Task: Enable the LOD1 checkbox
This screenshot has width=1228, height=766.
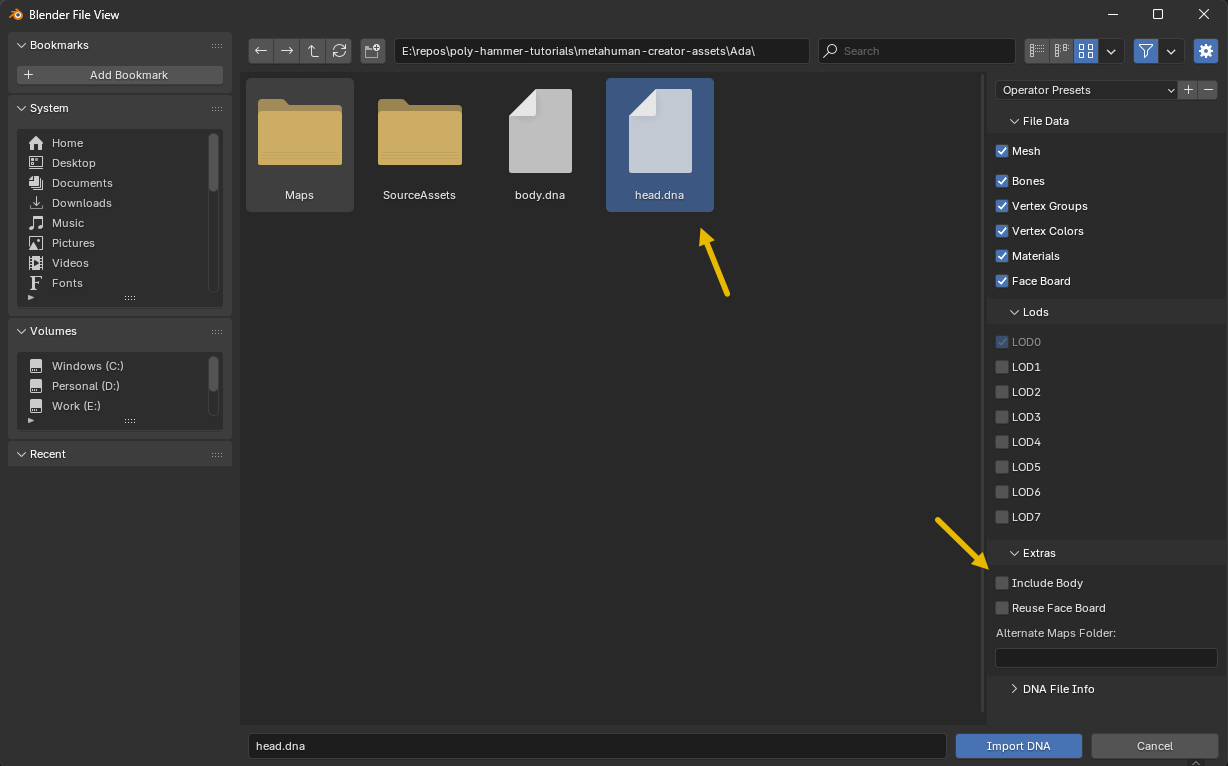Action: coord(1002,367)
